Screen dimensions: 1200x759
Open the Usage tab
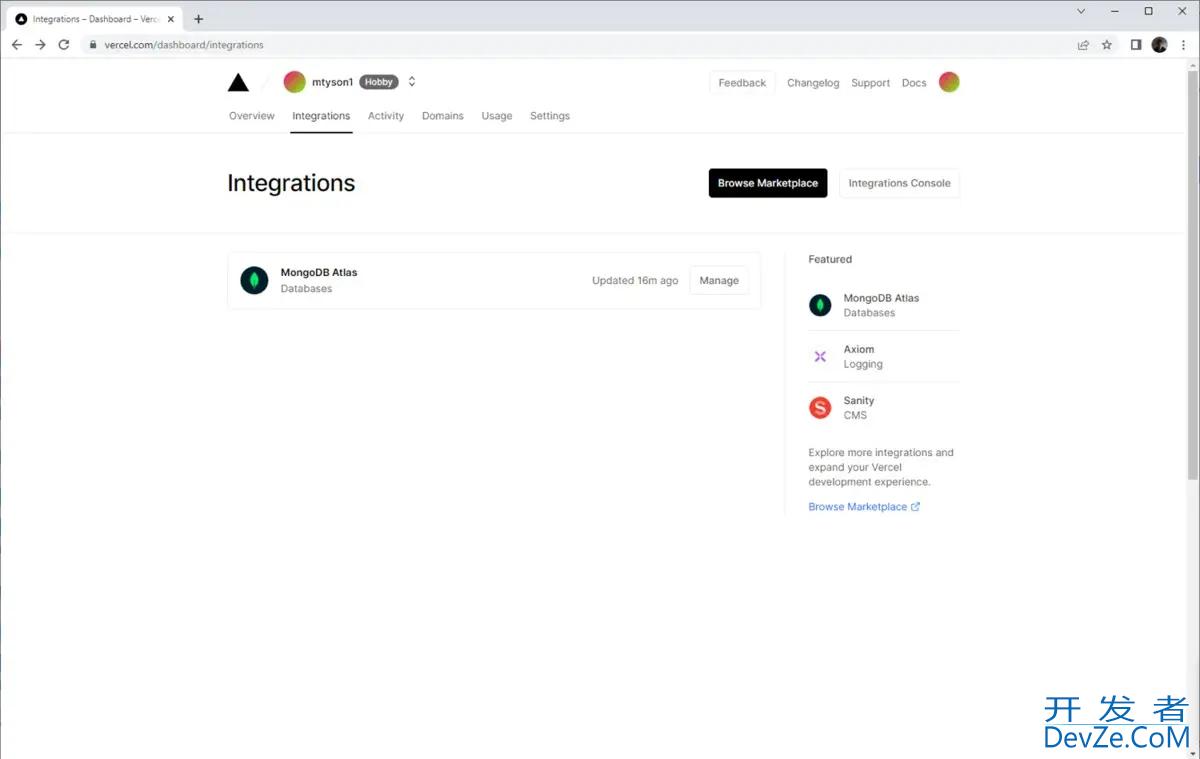click(497, 116)
